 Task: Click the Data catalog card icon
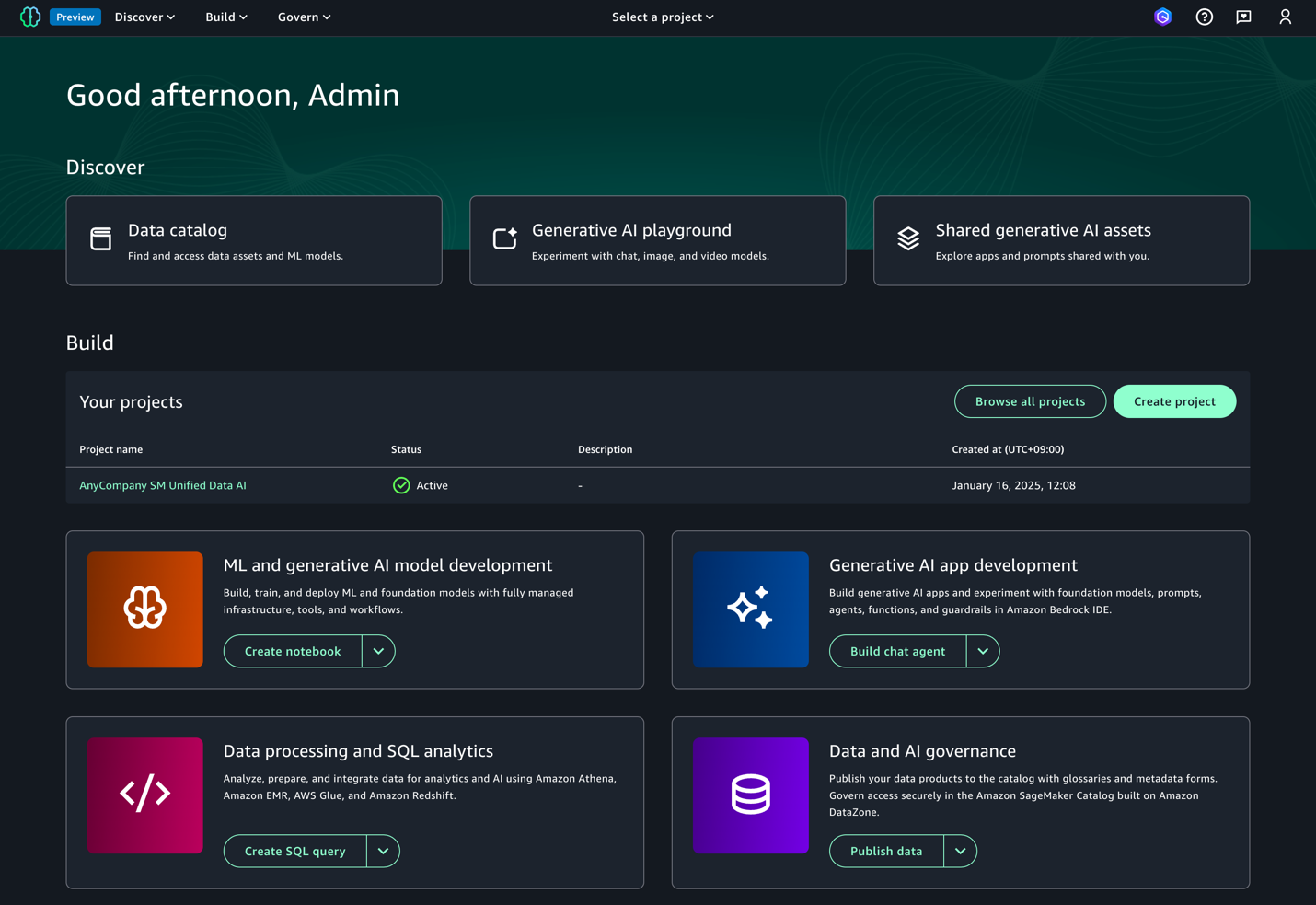click(101, 238)
